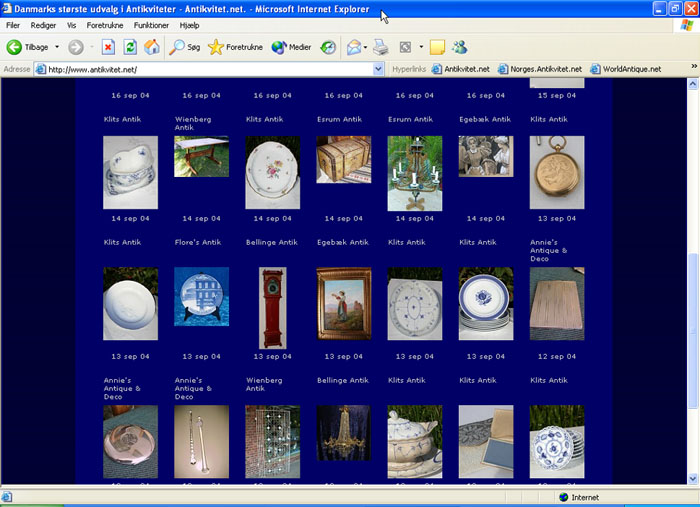700x507 pixels.
Task: Click the Tilbage (Back) button
Action: point(28,47)
